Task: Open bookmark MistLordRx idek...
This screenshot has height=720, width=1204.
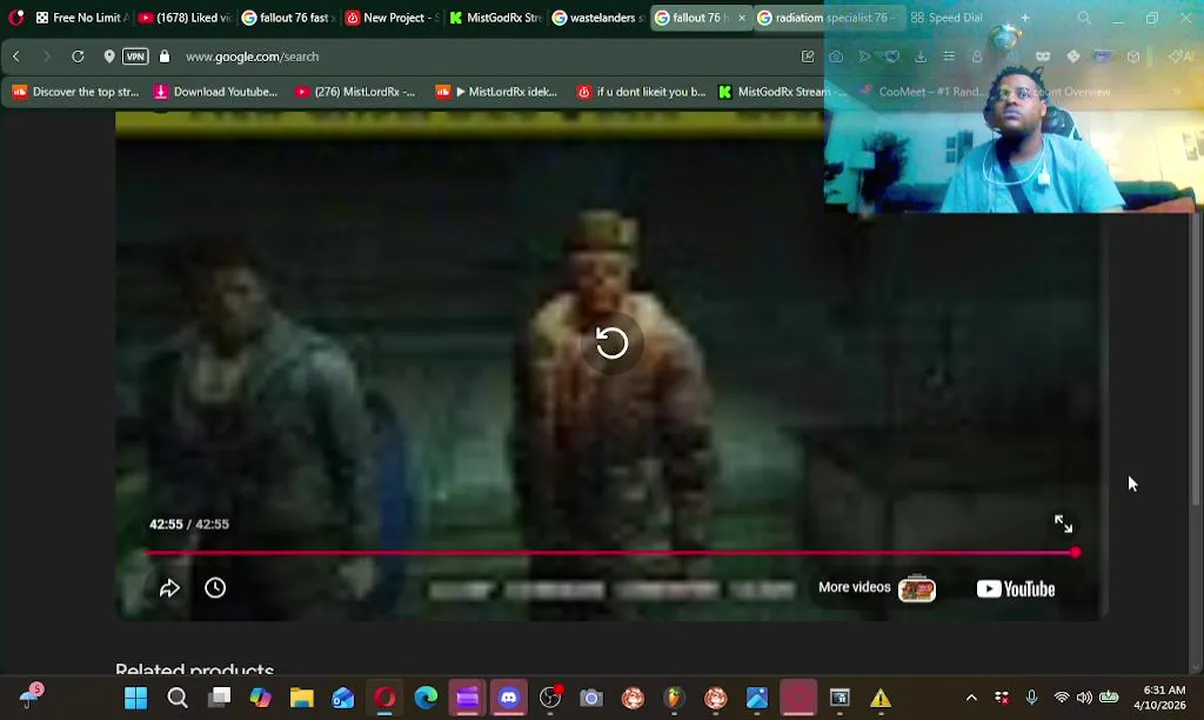Action: [x=497, y=92]
